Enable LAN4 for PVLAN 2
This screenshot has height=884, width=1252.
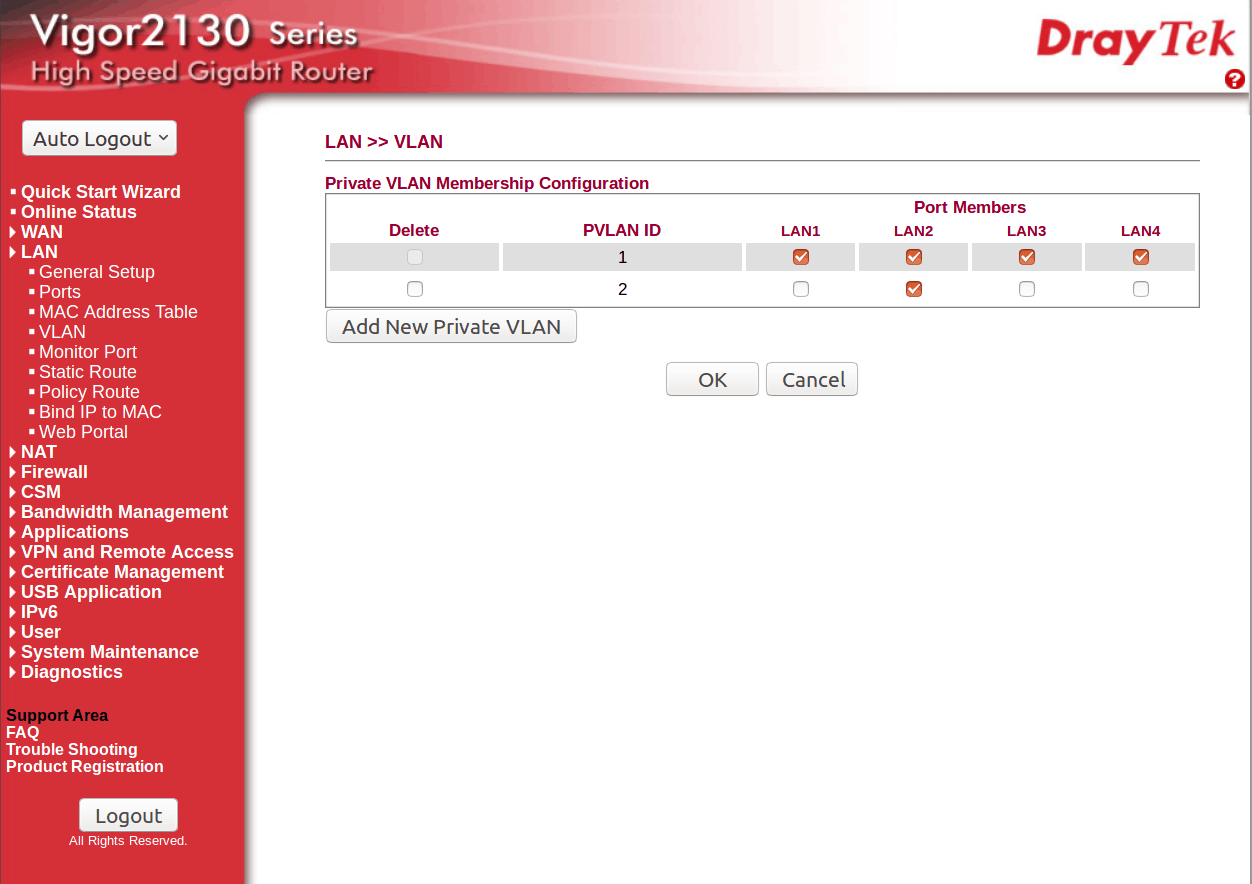click(1141, 289)
